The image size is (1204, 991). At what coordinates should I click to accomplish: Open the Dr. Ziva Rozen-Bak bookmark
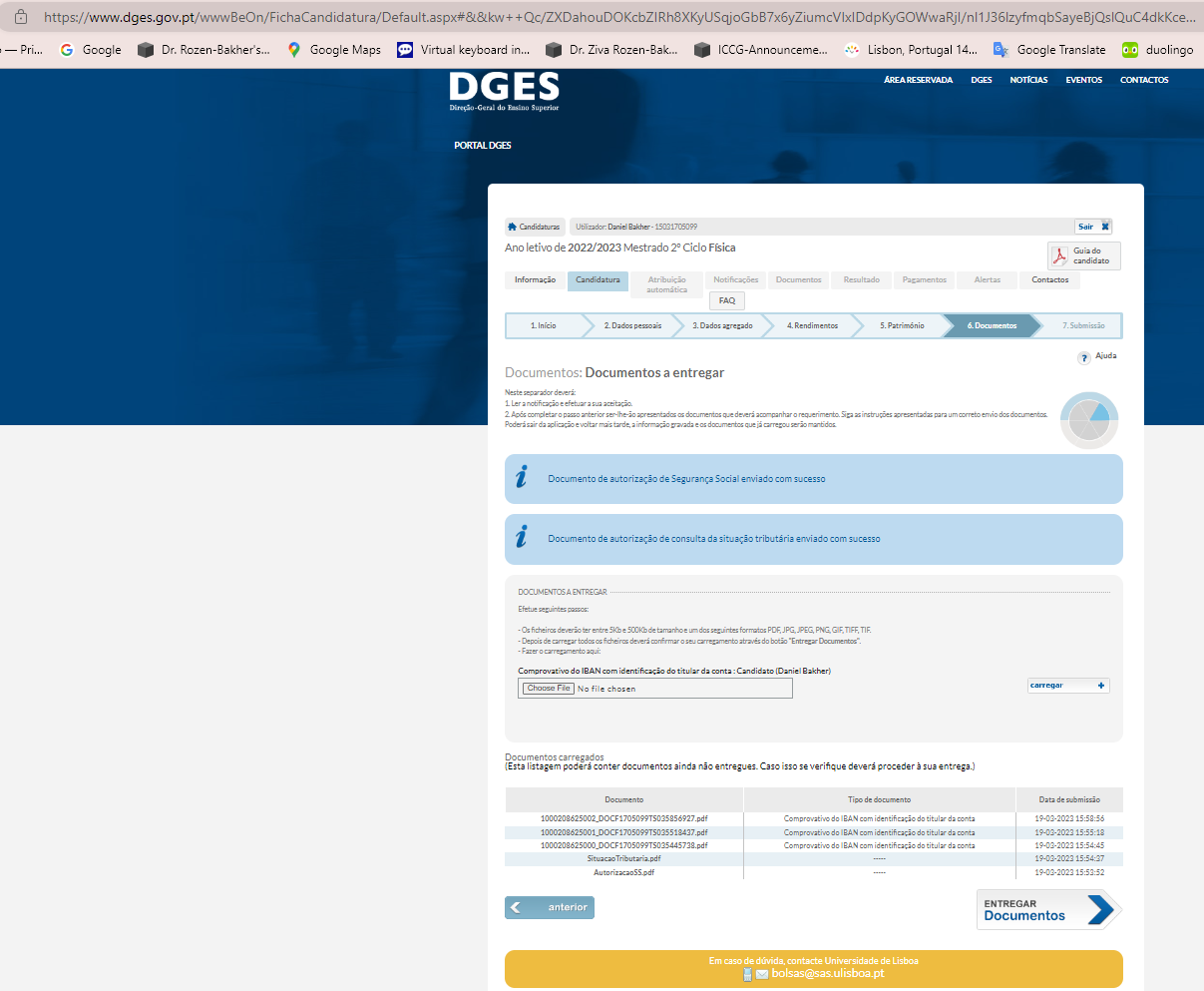[612, 49]
